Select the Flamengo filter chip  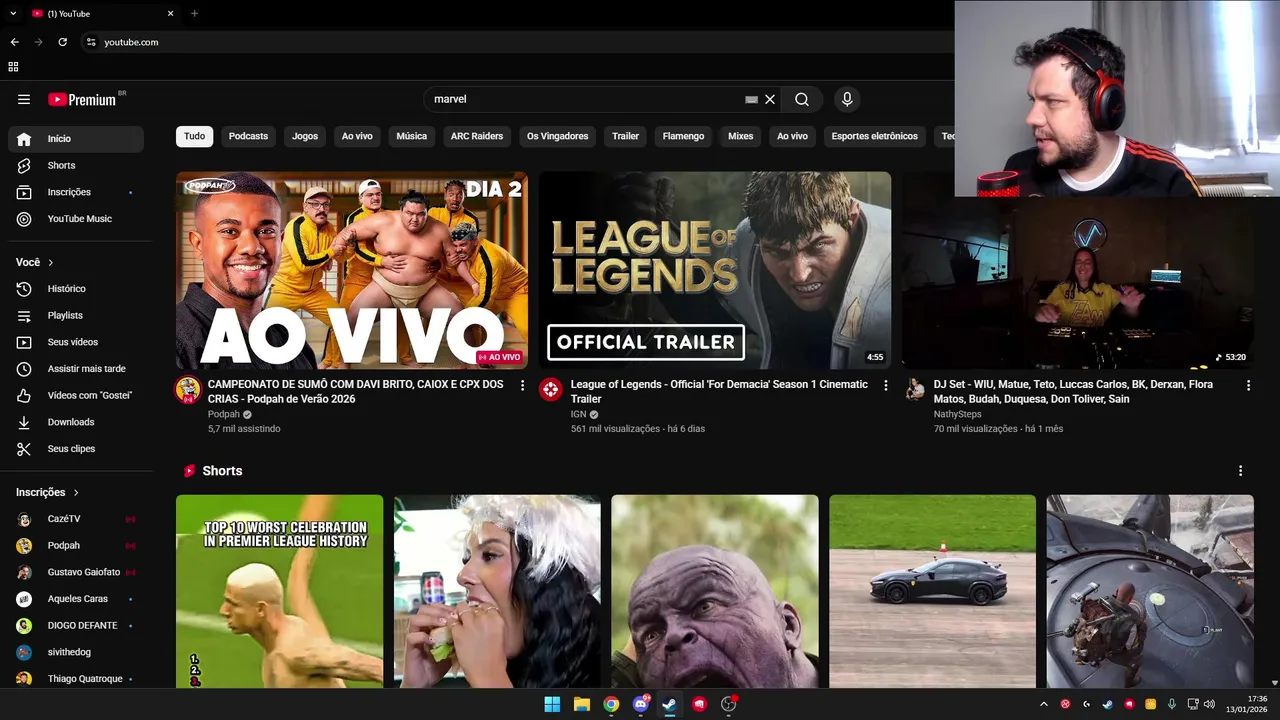(683, 136)
